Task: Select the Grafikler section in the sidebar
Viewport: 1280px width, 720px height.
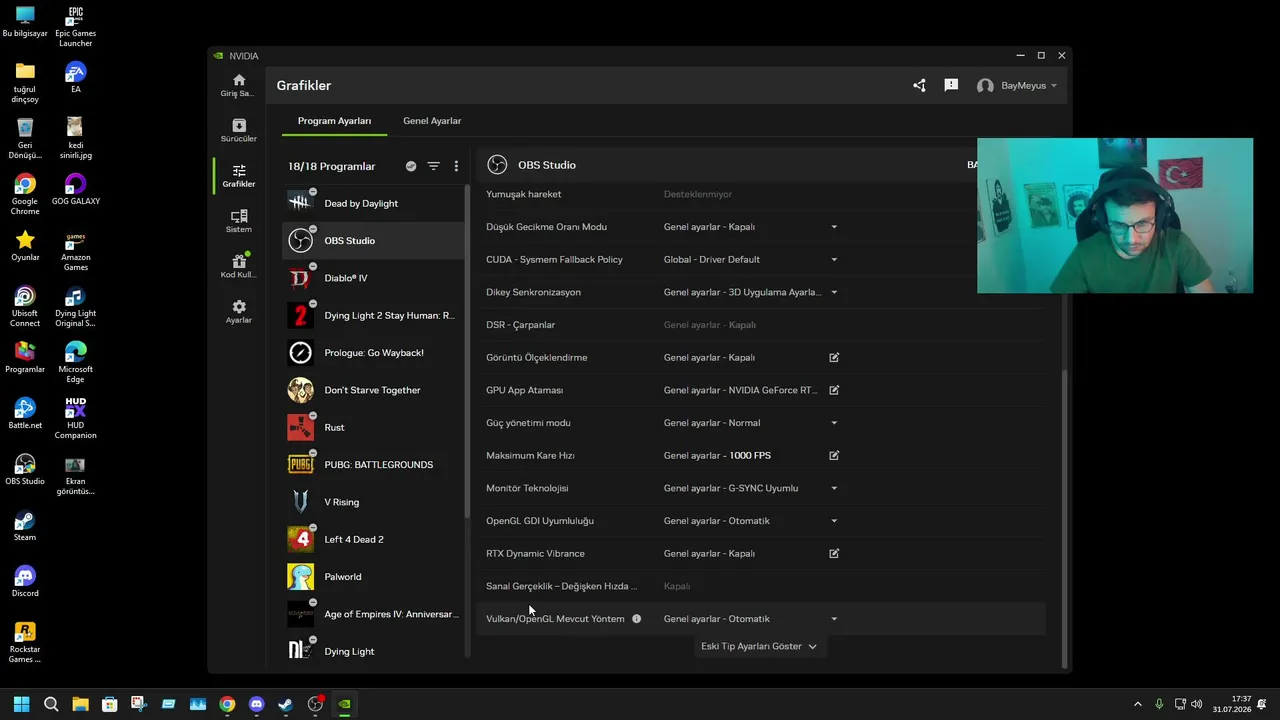Action: tap(238, 175)
